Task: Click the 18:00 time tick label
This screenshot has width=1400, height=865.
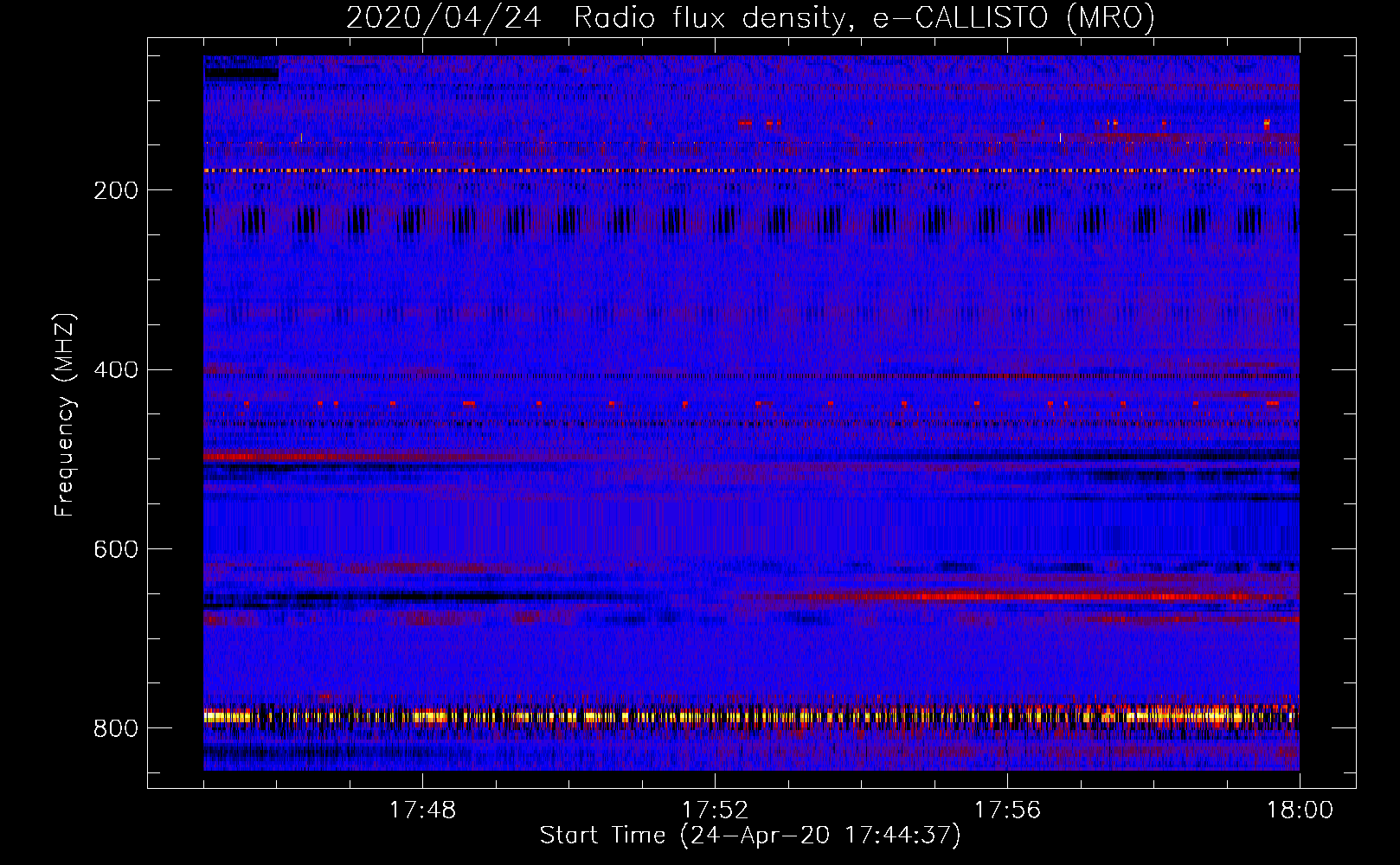Action: [x=1300, y=811]
